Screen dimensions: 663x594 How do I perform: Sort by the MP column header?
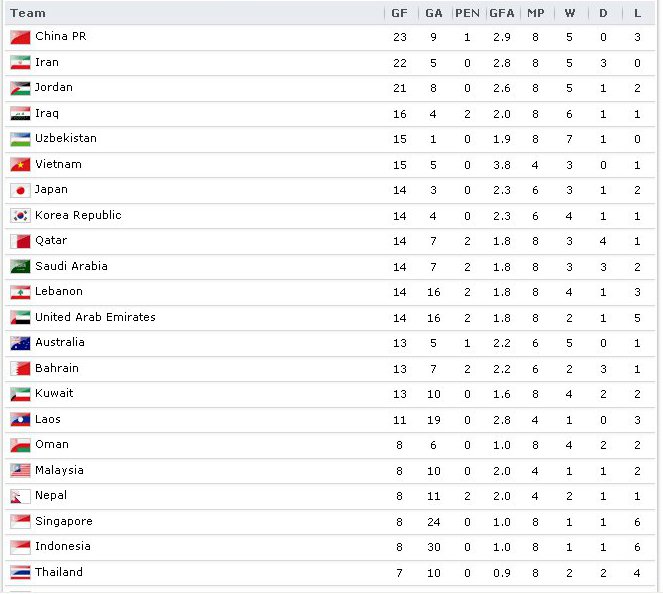[536, 13]
